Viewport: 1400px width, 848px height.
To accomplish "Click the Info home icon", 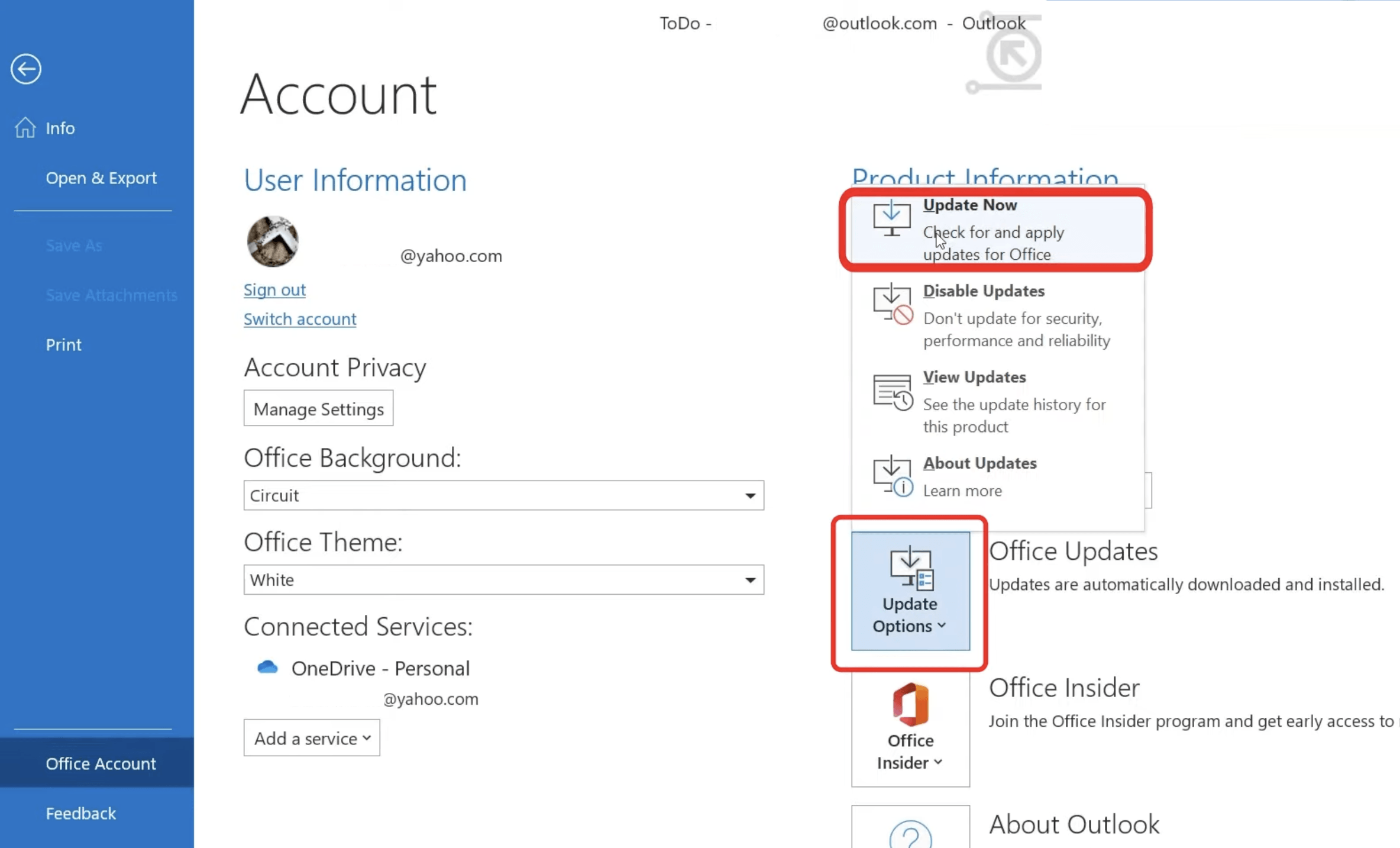I will pos(25,127).
